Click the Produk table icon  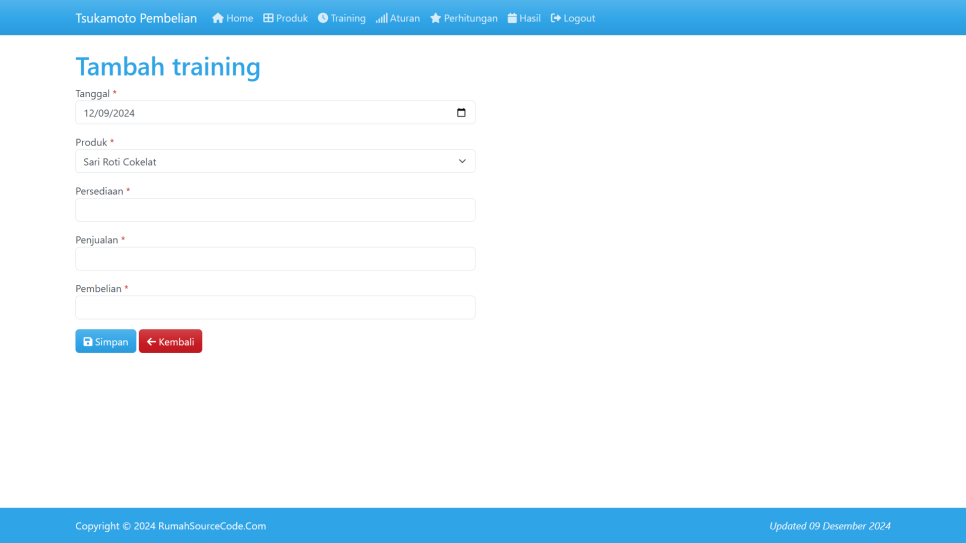click(268, 18)
